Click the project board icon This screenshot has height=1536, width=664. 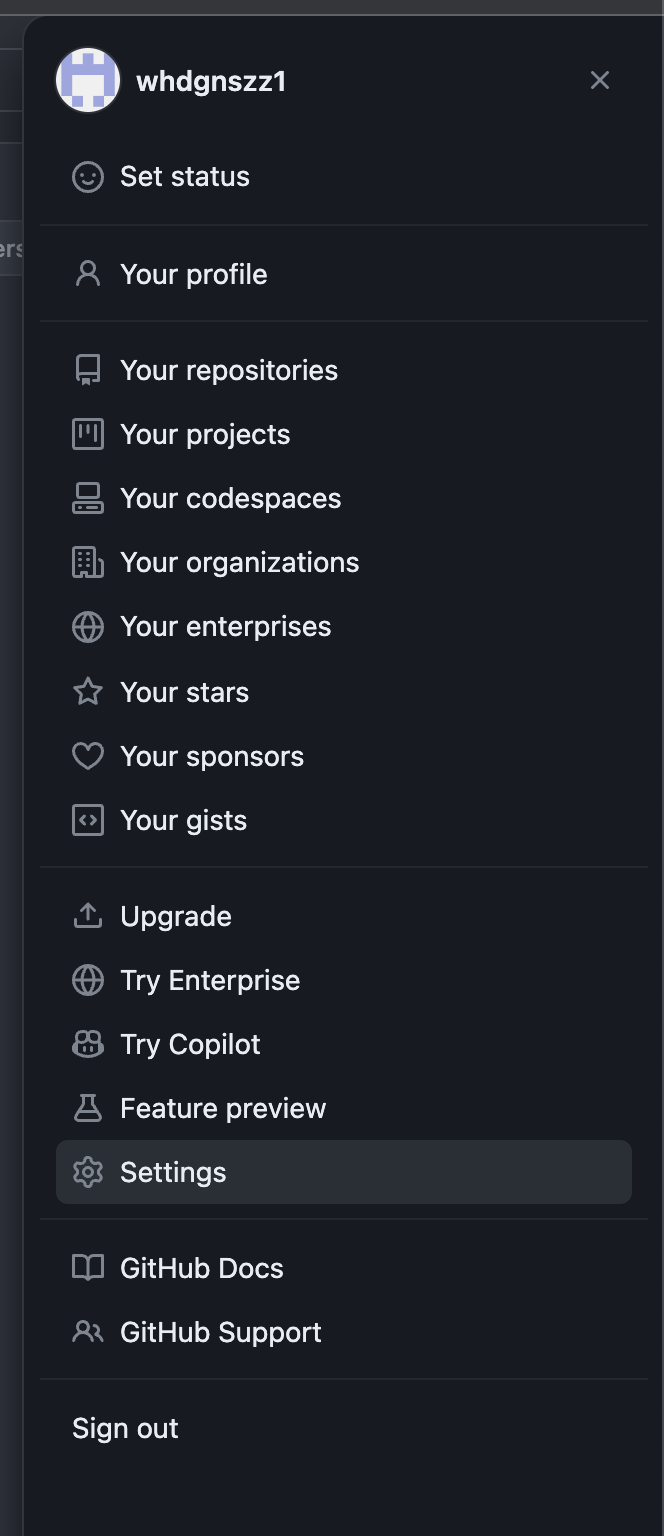click(88, 434)
